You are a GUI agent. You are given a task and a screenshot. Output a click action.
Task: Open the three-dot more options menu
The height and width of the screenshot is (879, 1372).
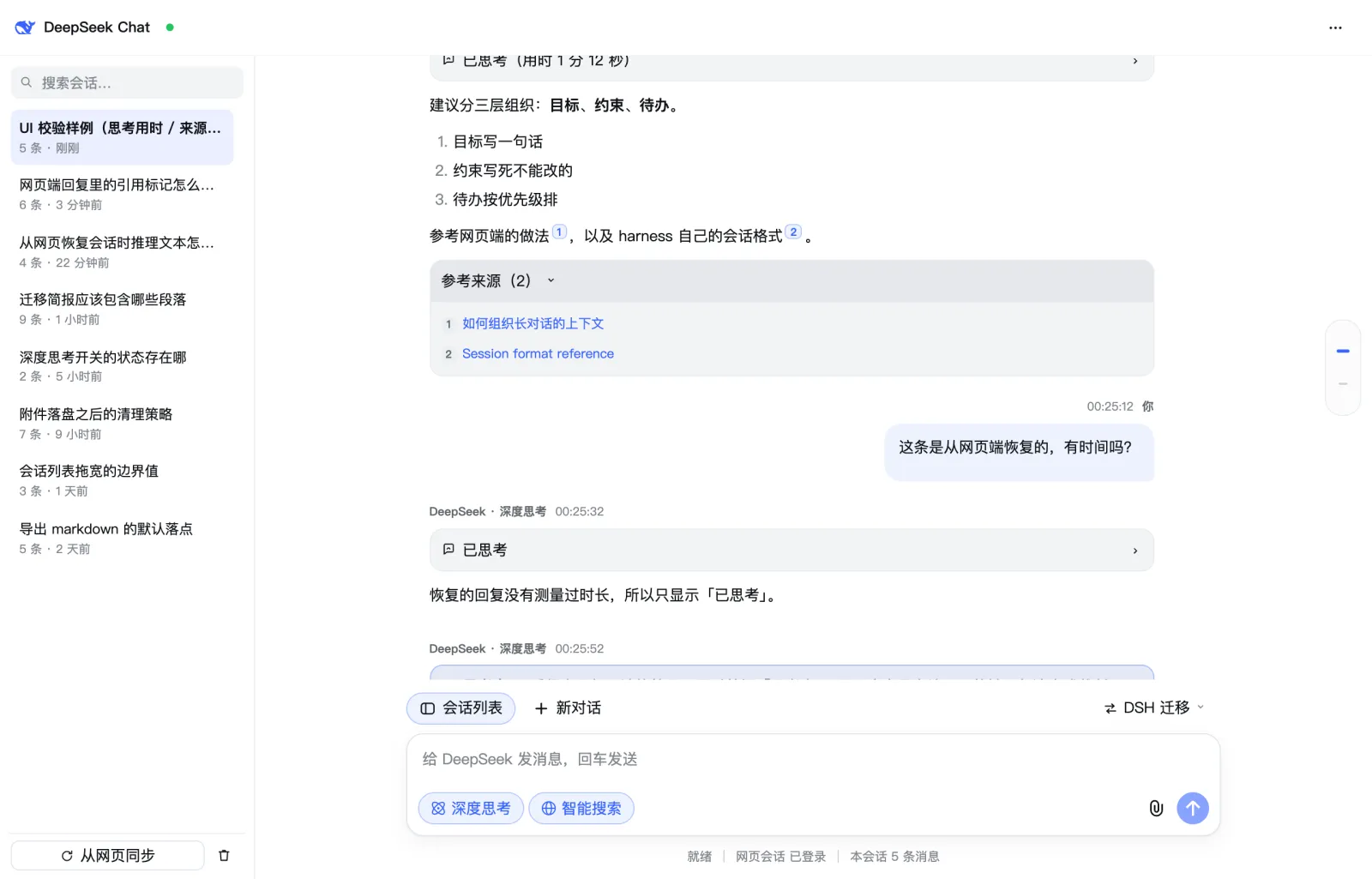[1335, 27]
